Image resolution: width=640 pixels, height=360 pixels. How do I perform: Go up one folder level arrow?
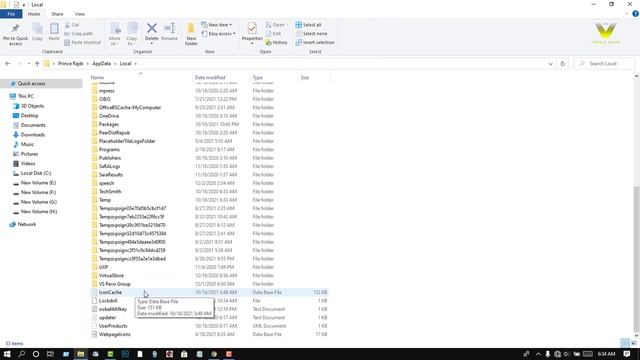pos(37,64)
